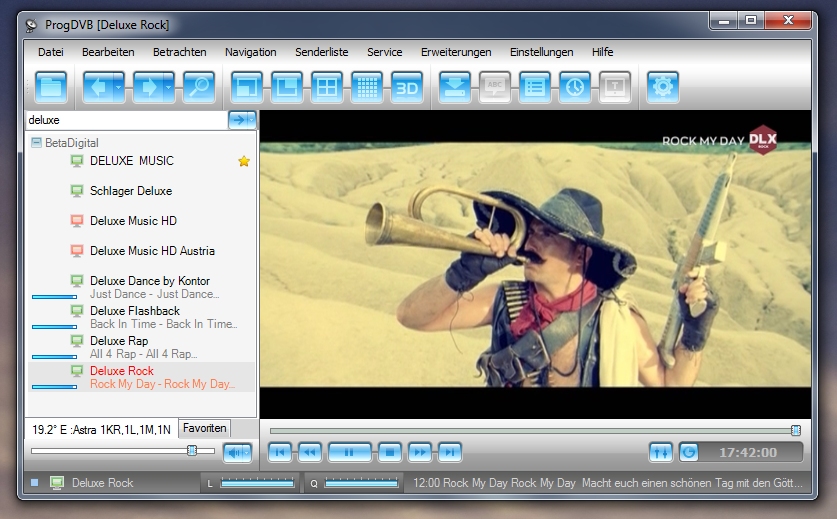
Task: Rewind playback with the double-left button
Action: pos(310,453)
